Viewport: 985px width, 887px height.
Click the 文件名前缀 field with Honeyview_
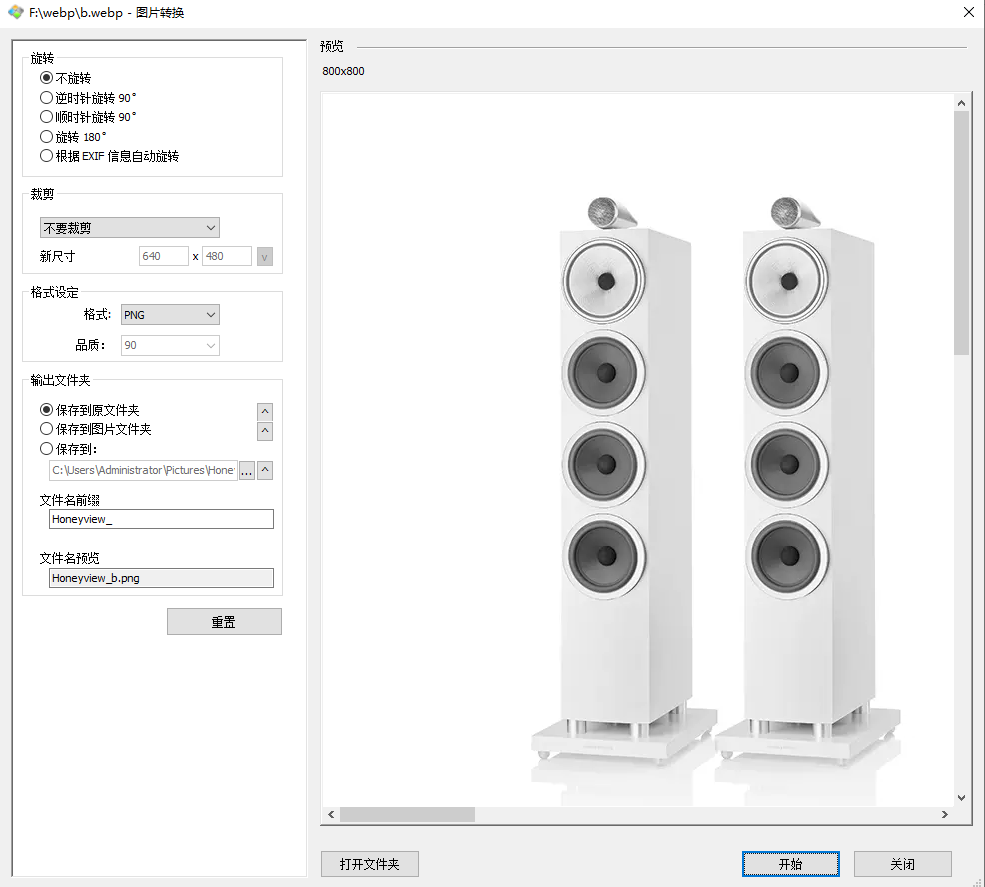[161, 519]
